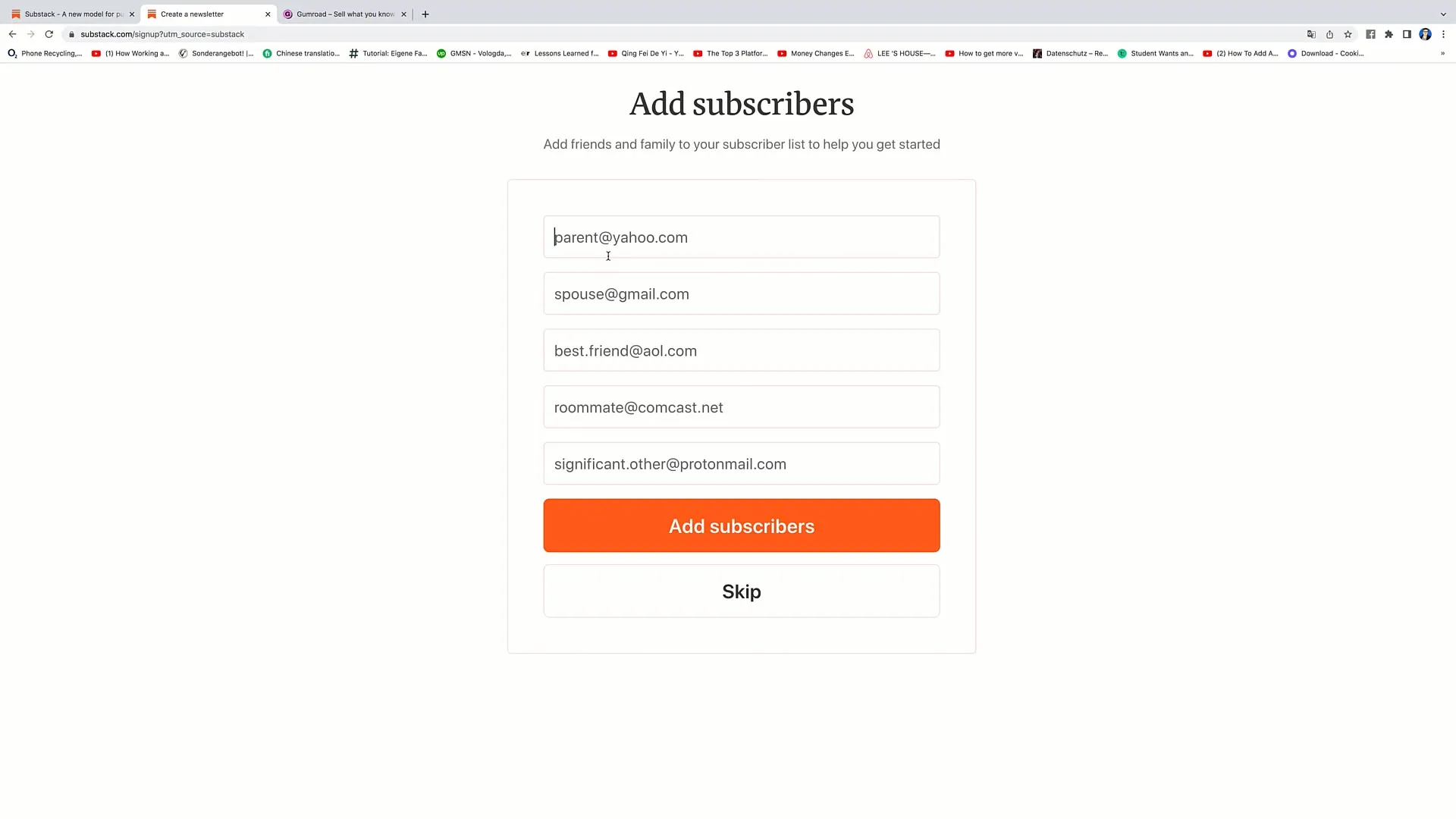Viewport: 1456px width, 819px height.
Task: Click the bookmark star icon
Action: [1349, 34]
